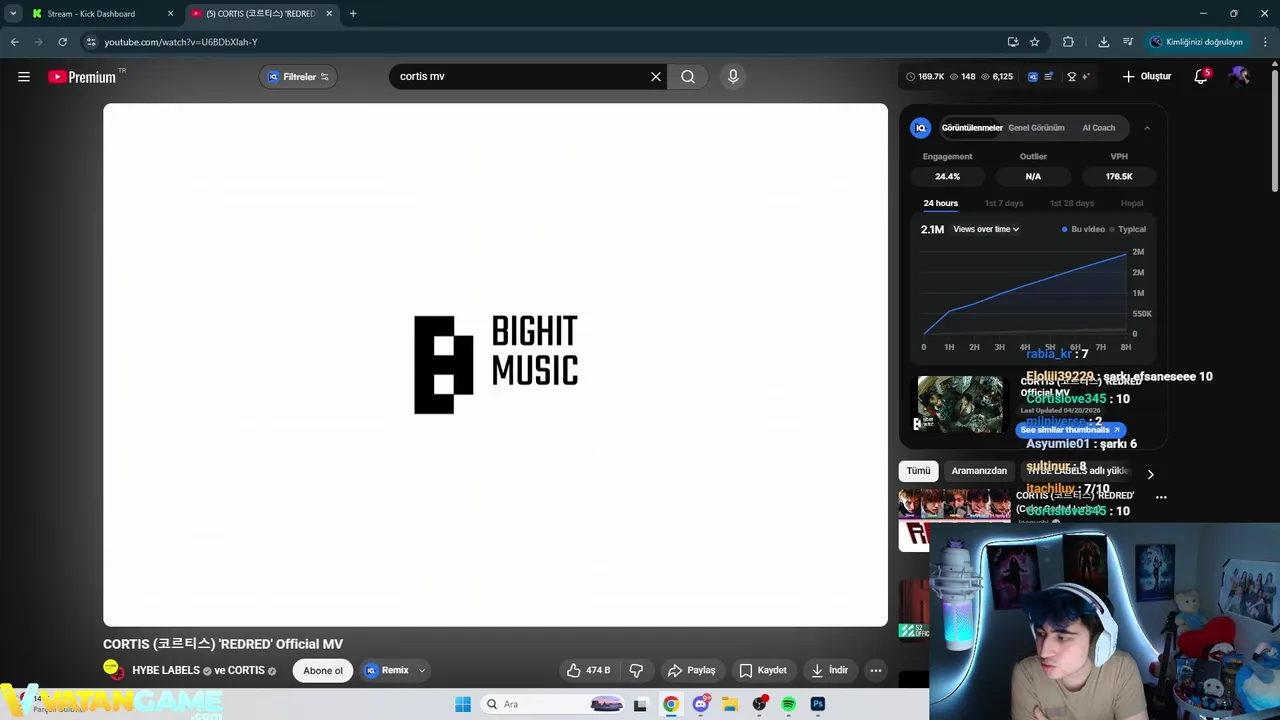Click the HYBE LABELS channel avatar
The height and width of the screenshot is (720, 1280).
(x=113, y=670)
